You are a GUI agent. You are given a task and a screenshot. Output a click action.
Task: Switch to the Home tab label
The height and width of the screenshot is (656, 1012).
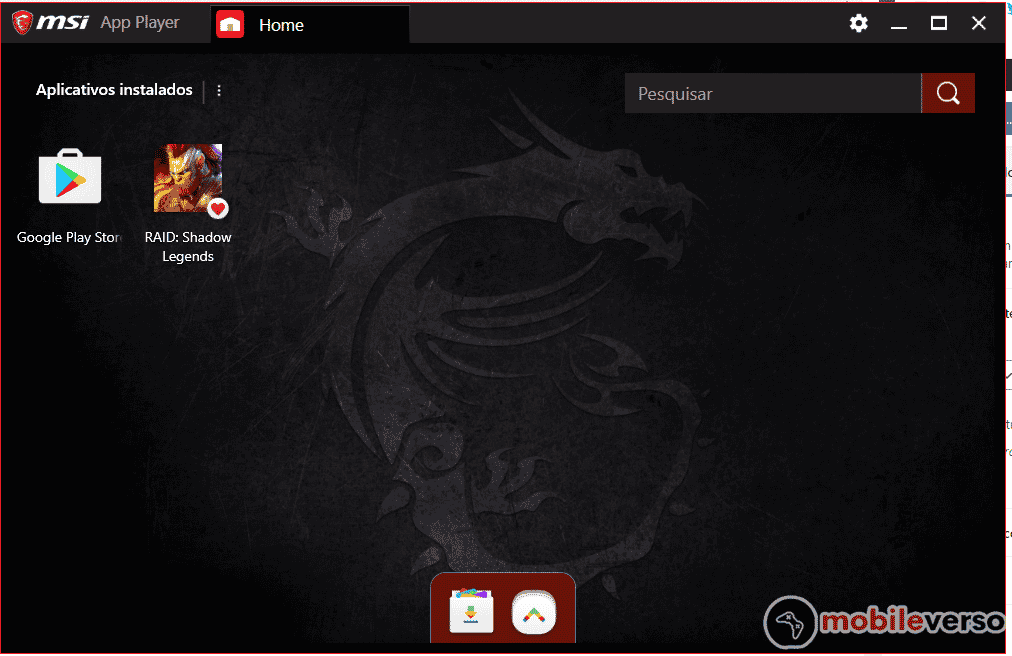tap(281, 25)
